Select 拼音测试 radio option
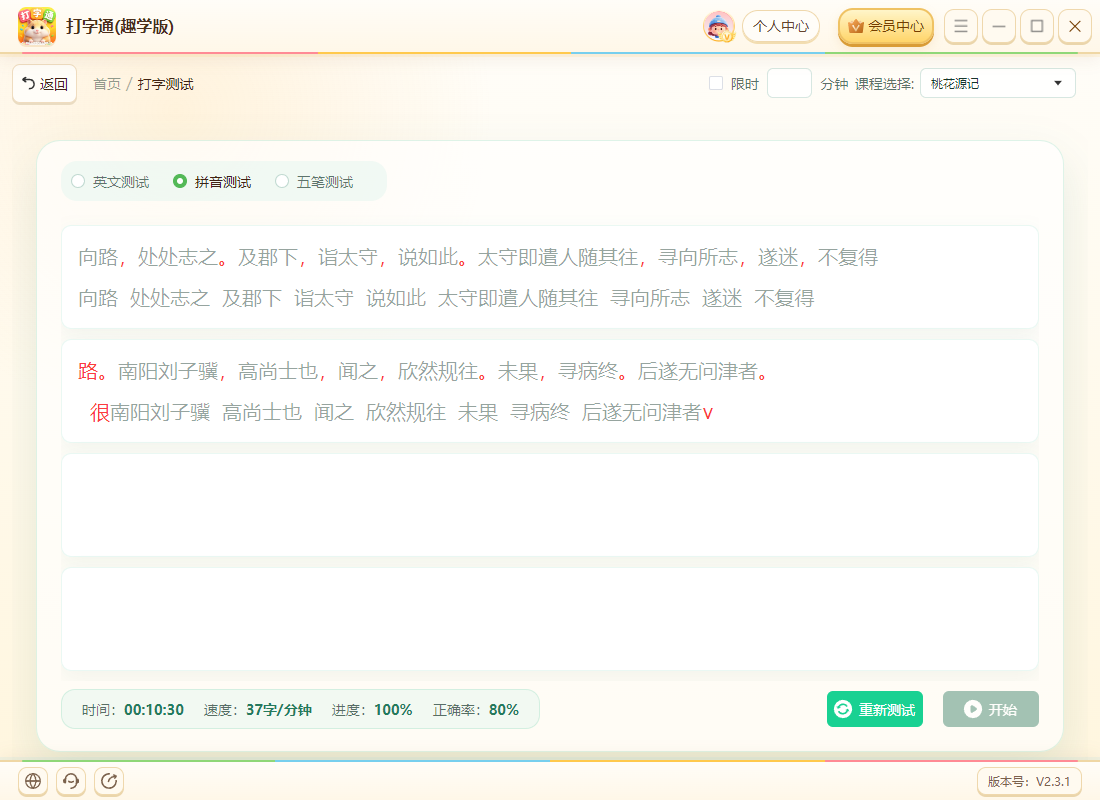 pyautogui.click(x=213, y=182)
